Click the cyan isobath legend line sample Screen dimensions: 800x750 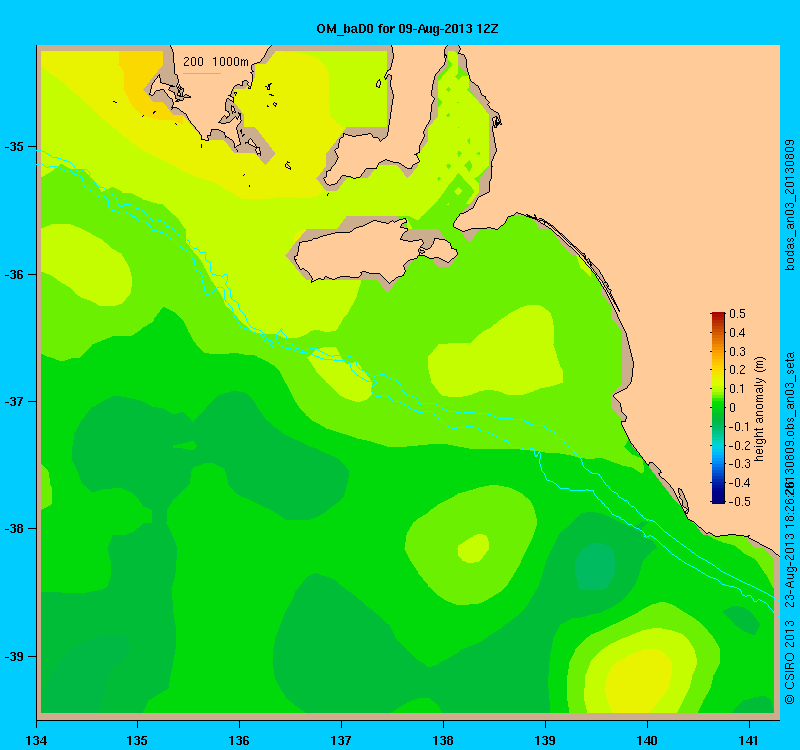click(x=202, y=73)
